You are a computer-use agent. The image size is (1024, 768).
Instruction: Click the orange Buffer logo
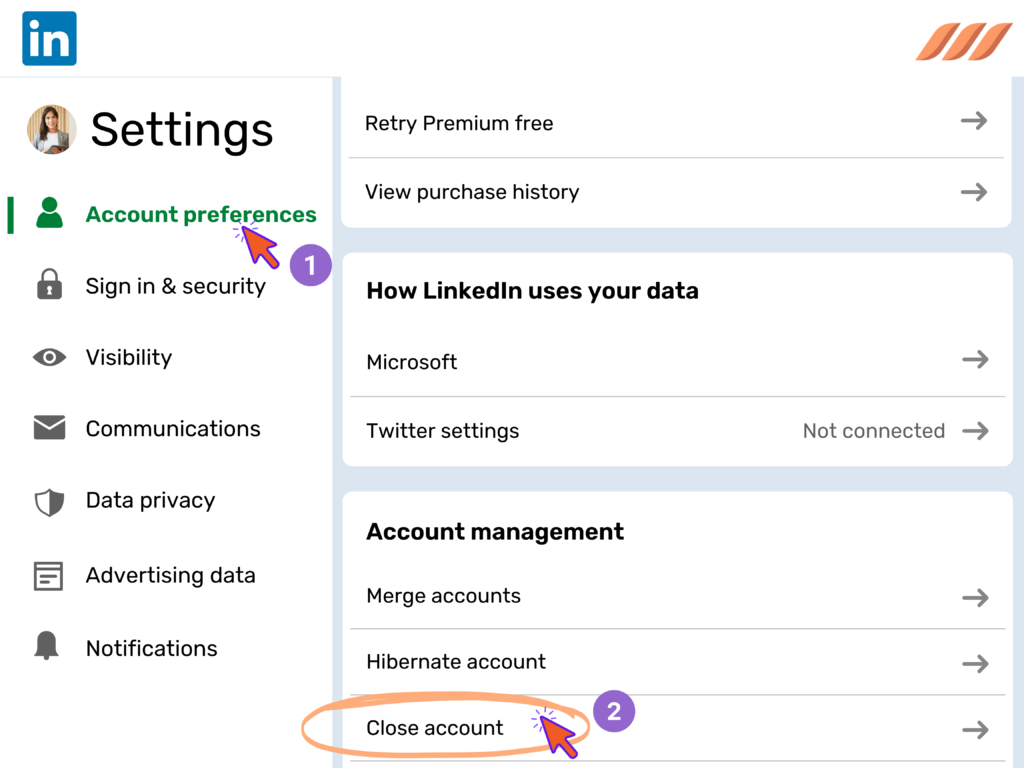click(963, 43)
